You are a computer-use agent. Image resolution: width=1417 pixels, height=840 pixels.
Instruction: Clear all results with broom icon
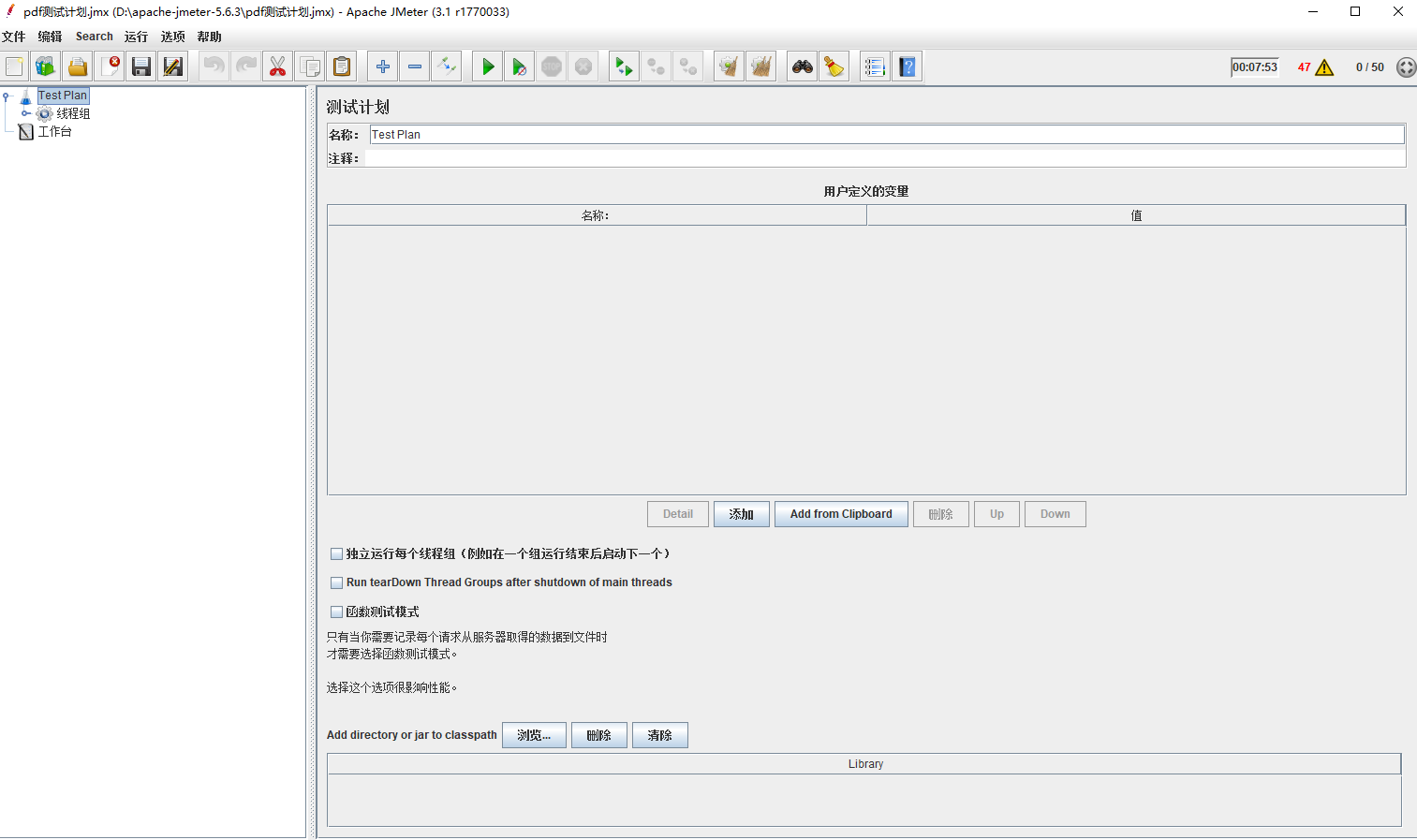point(834,66)
